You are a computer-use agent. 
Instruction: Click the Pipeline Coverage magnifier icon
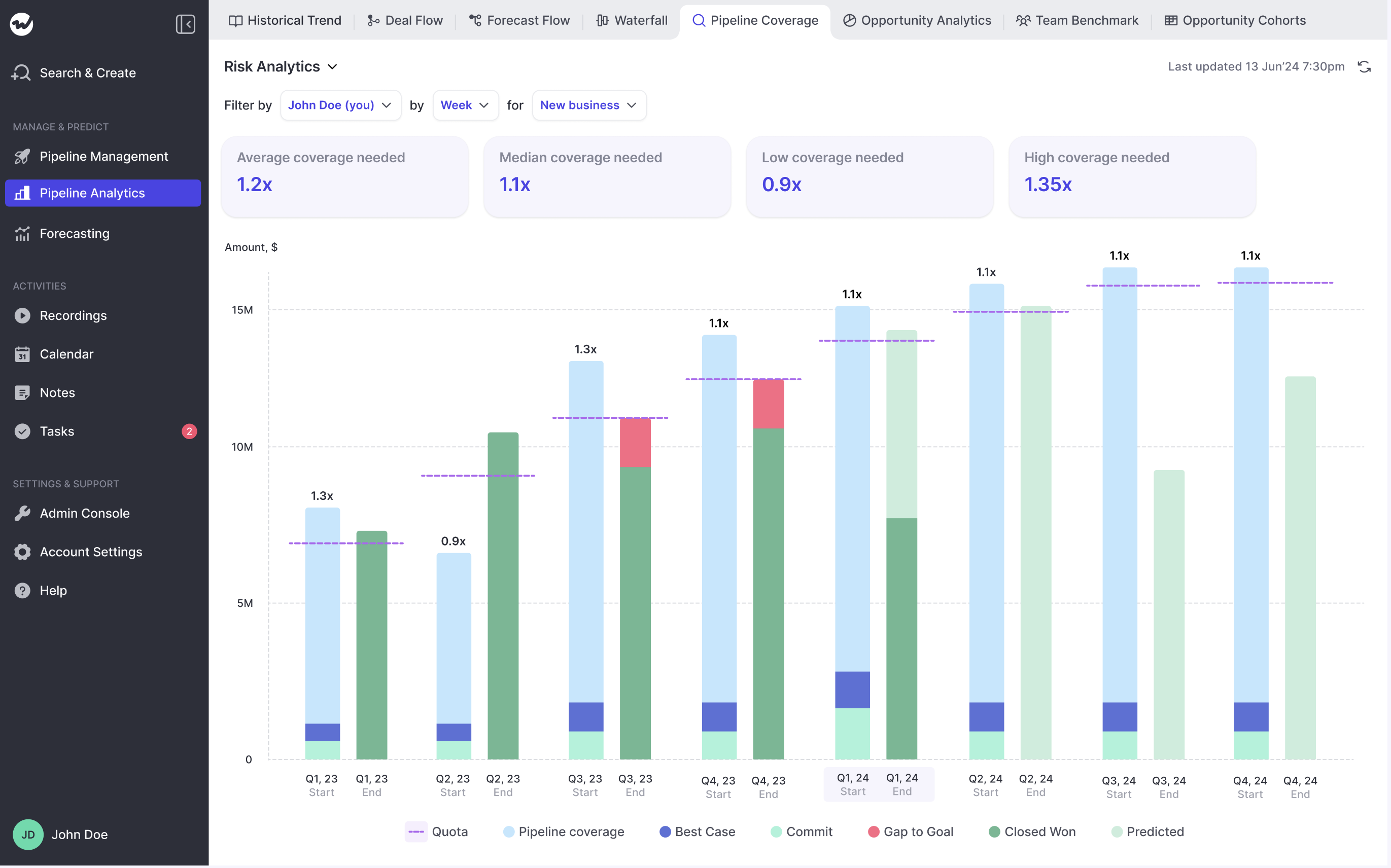coord(699,21)
